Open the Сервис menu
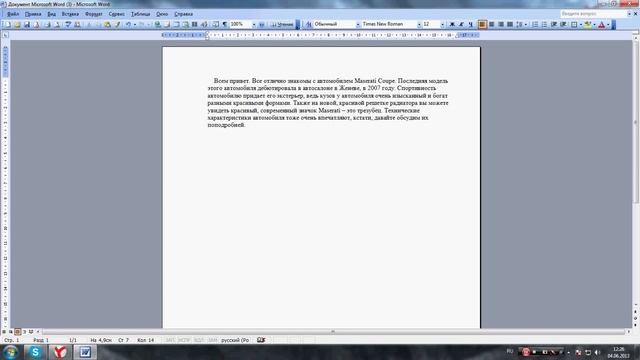The width and height of the screenshot is (640, 360). click(117, 14)
